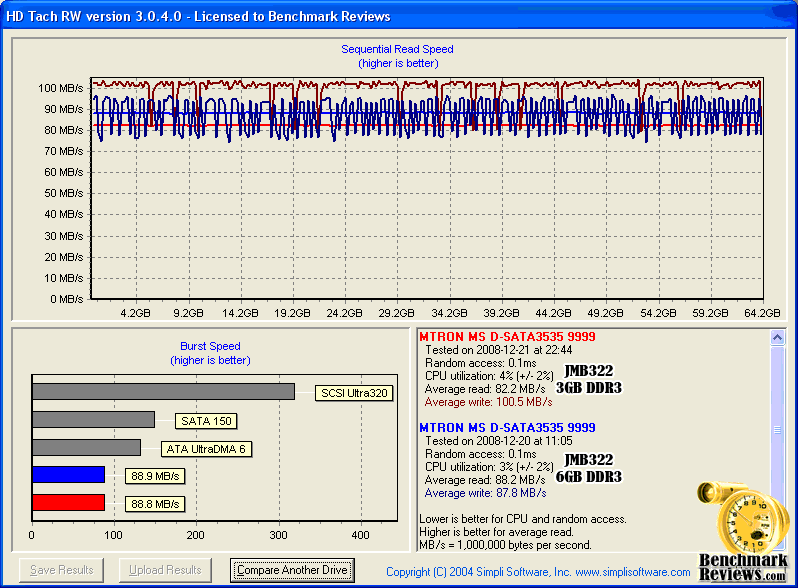Click the 'MB/s = 1,000,000 bytes per second.' note
This screenshot has height=588, width=798.
[x=505, y=545]
